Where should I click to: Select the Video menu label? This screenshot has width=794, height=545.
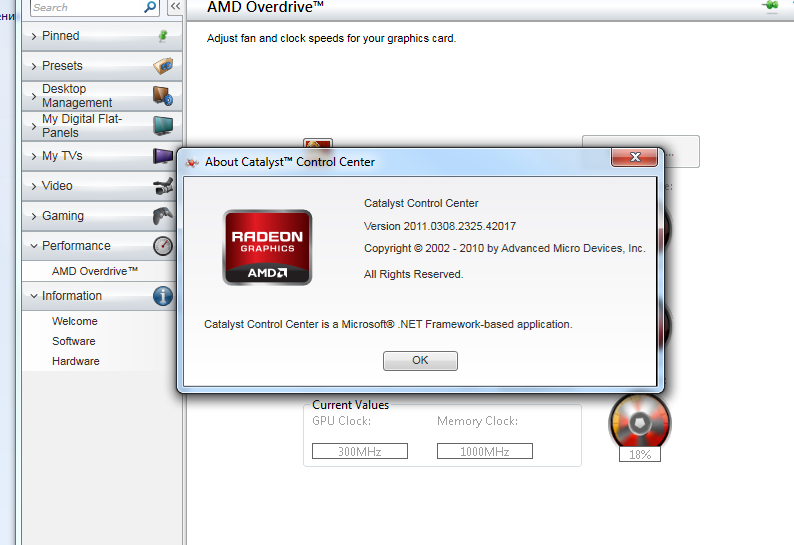(x=57, y=186)
